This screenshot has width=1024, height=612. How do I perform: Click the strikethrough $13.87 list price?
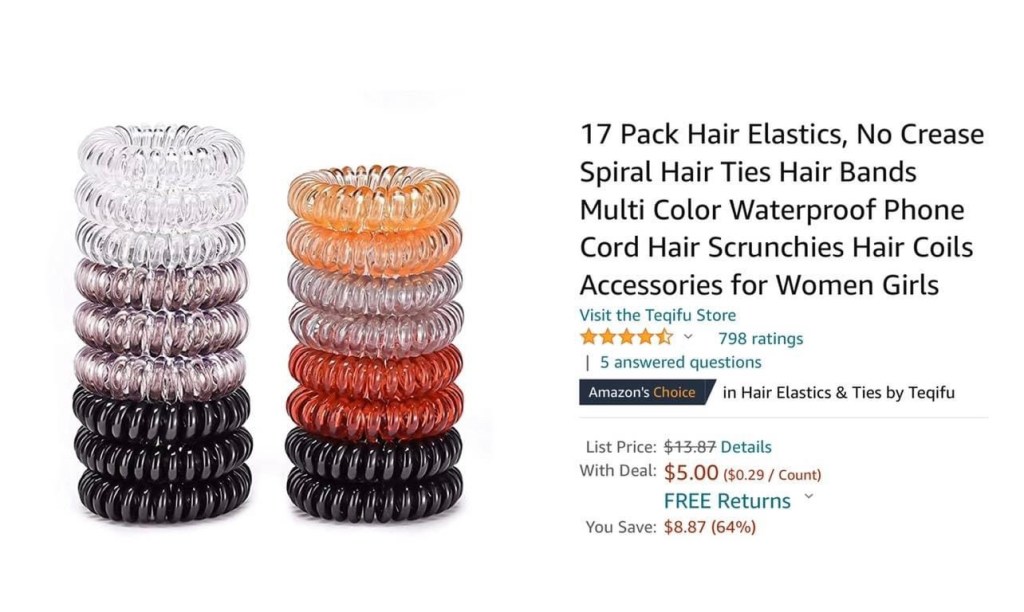pos(690,447)
